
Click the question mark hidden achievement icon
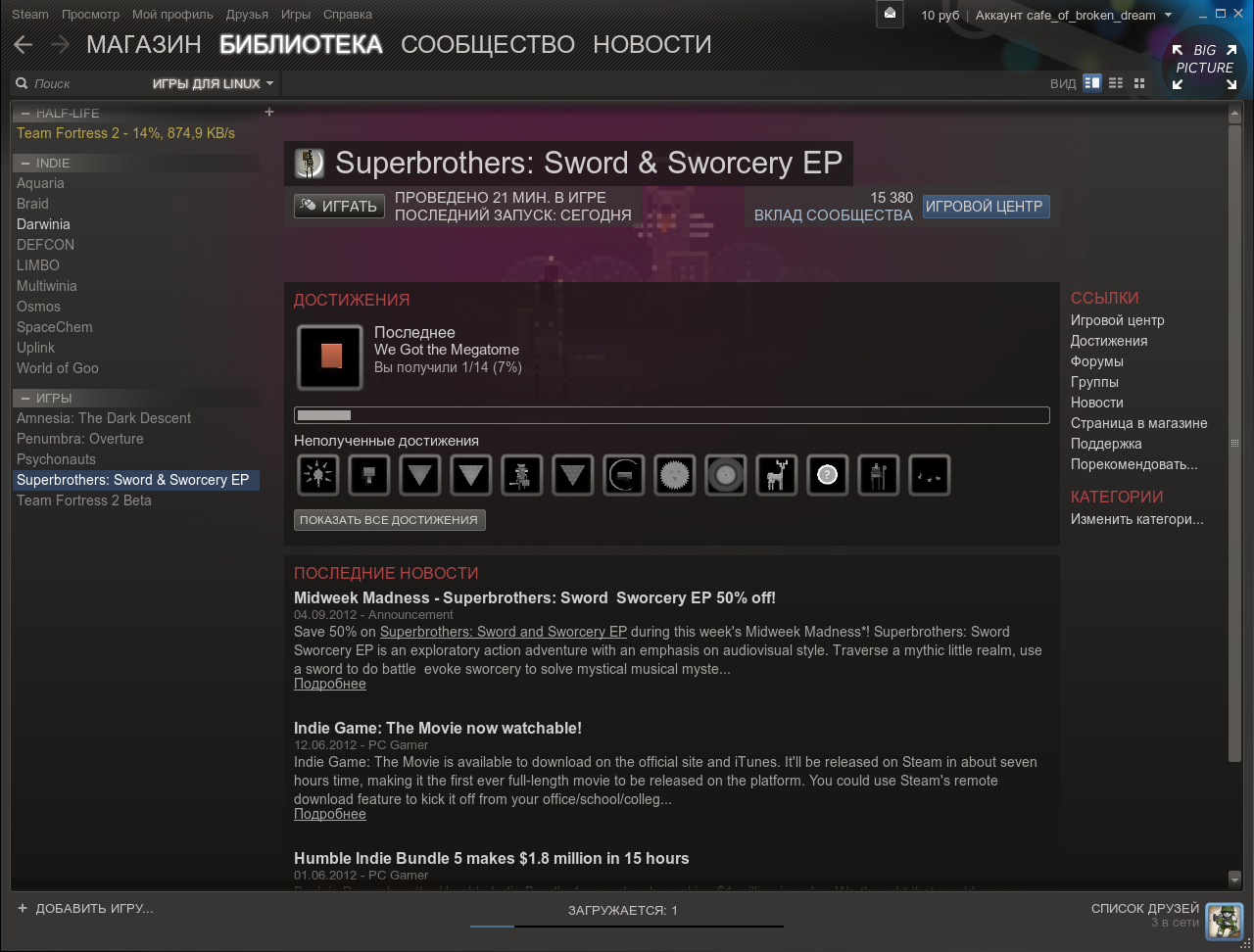click(x=827, y=475)
